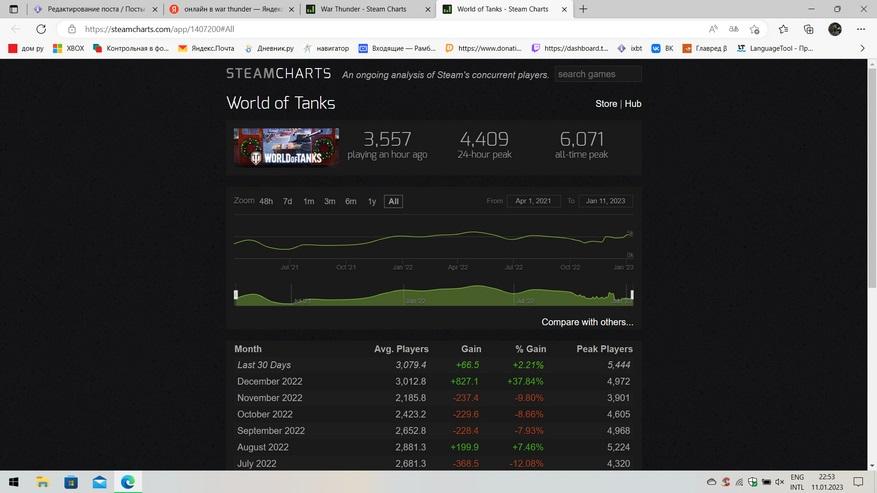The image size is (877, 493).
Task: Open OneDrive cloud tray icon
Action: 711,482
